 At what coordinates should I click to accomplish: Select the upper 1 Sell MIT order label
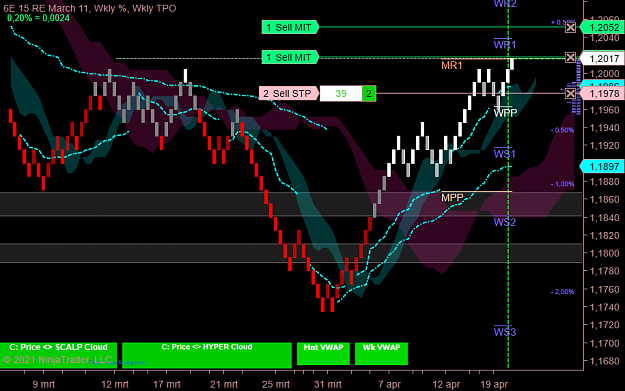(x=290, y=27)
